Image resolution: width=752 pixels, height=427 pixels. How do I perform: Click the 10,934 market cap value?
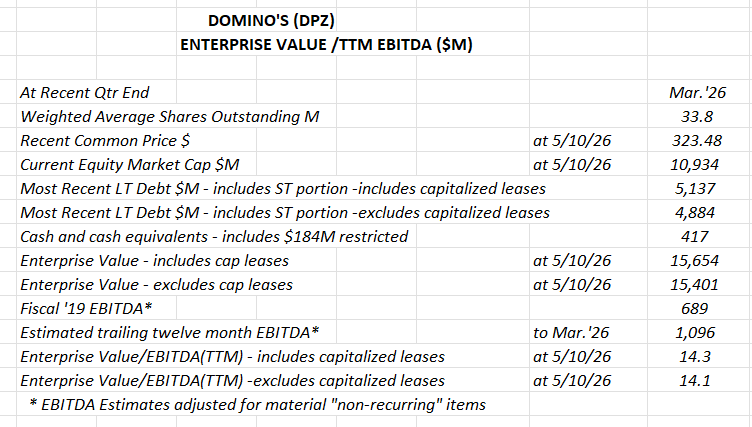tap(694, 165)
